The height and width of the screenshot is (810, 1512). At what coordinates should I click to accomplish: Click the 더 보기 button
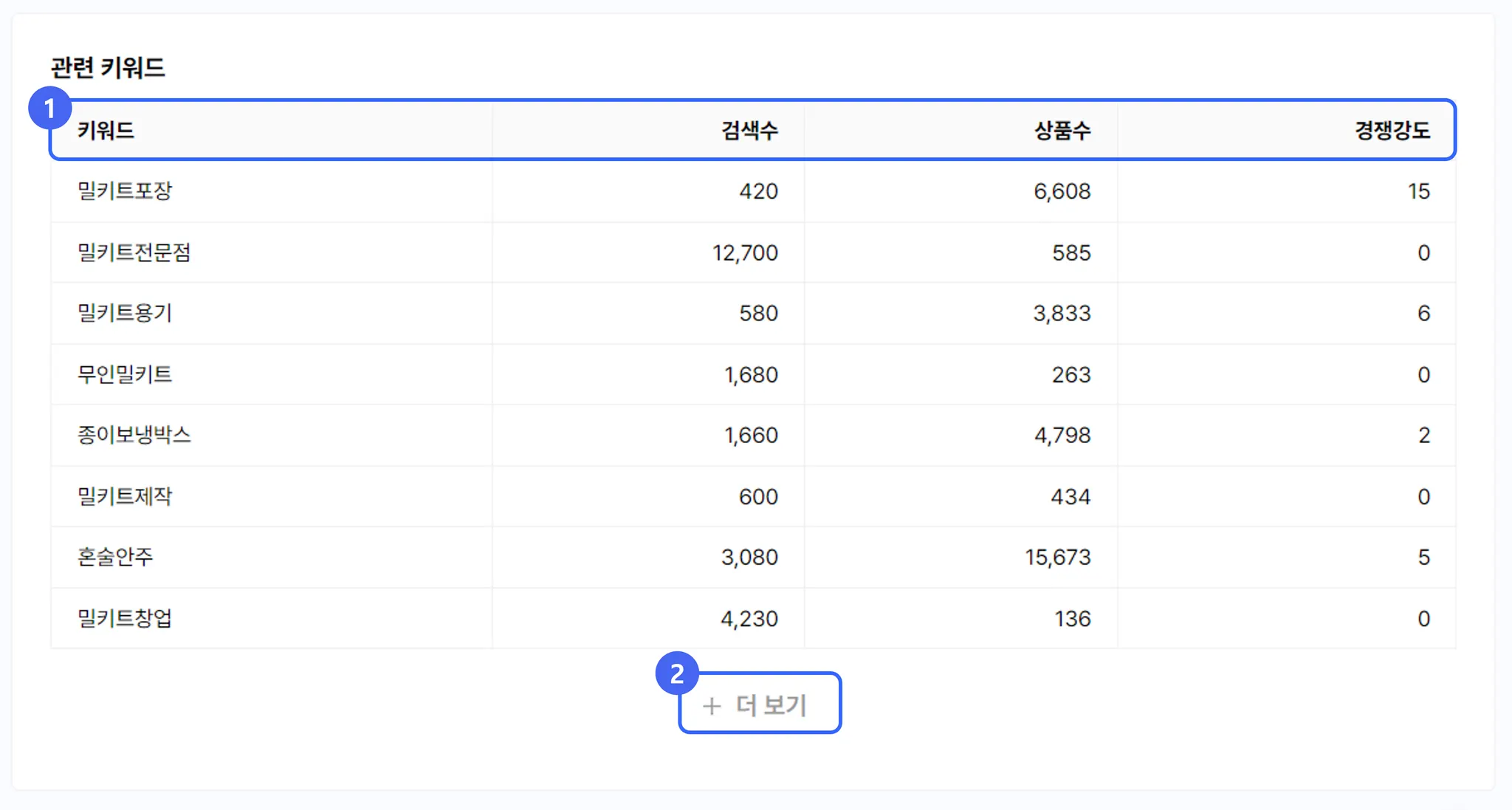[760, 704]
